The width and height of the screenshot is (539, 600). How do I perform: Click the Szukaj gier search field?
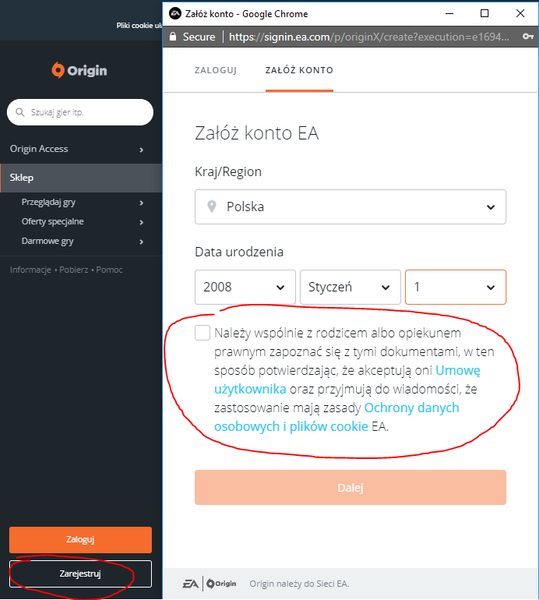point(80,112)
